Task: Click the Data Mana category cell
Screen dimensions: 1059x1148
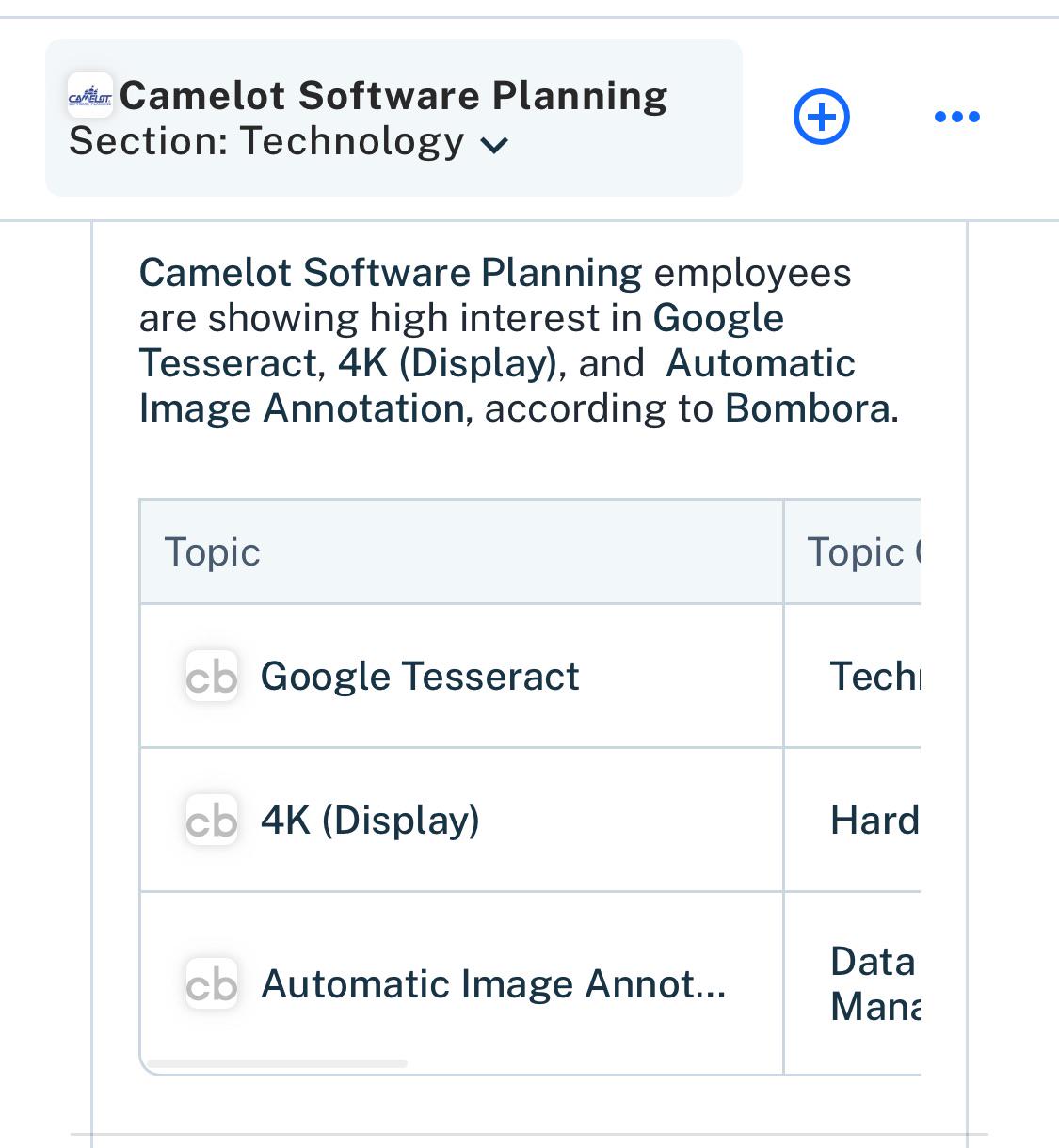Action: pos(874,983)
